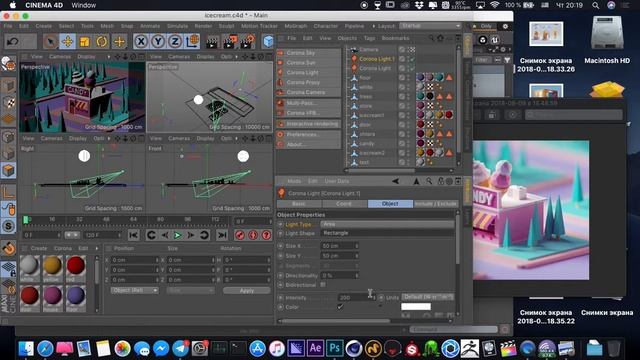Open After Effects from the Dock
This screenshot has height=360, width=640.
[315, 348]
